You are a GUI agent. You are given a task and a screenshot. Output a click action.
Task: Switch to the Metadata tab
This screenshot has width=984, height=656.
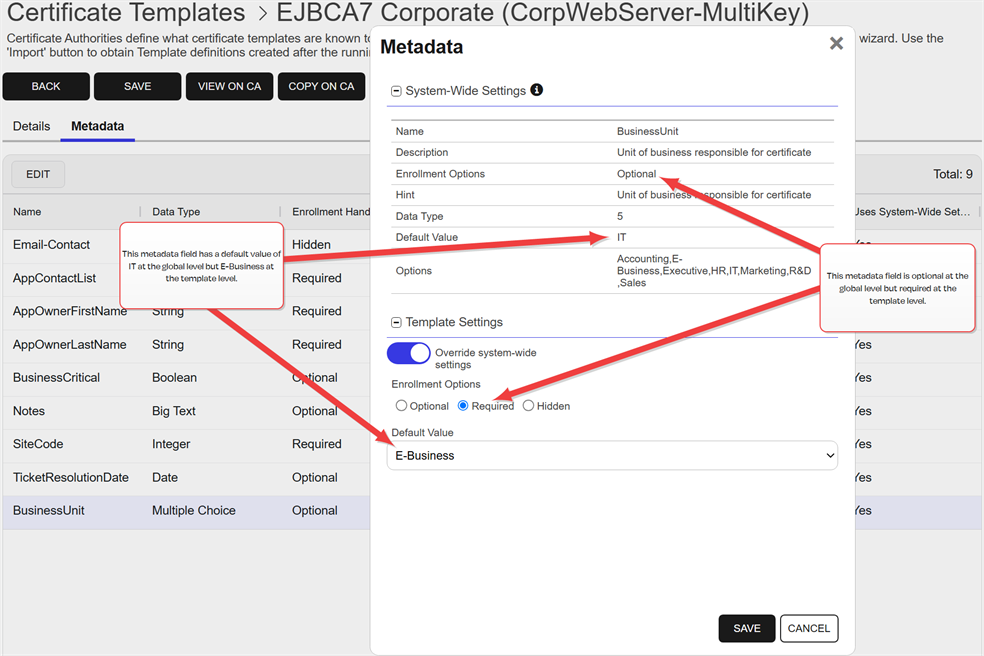[97, 127]
